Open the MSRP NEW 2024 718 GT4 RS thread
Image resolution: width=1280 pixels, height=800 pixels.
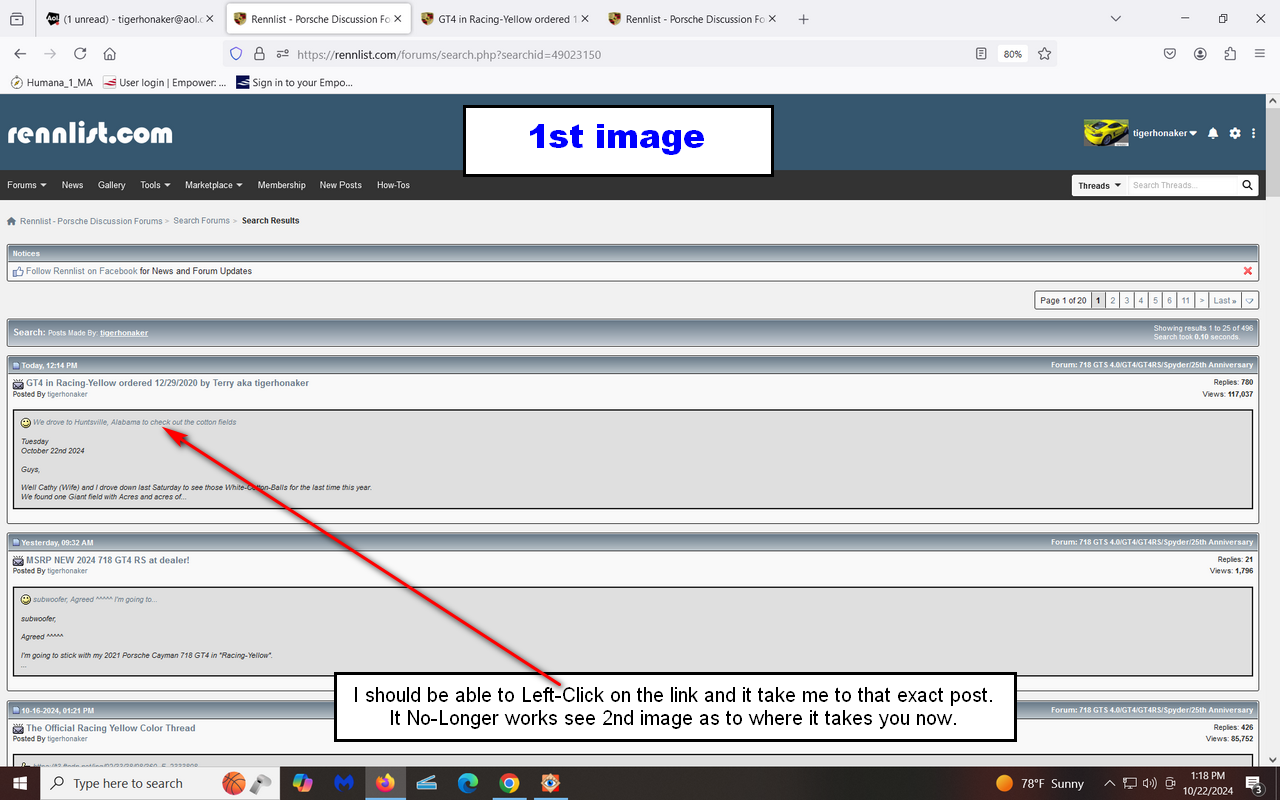click(107, 560)
